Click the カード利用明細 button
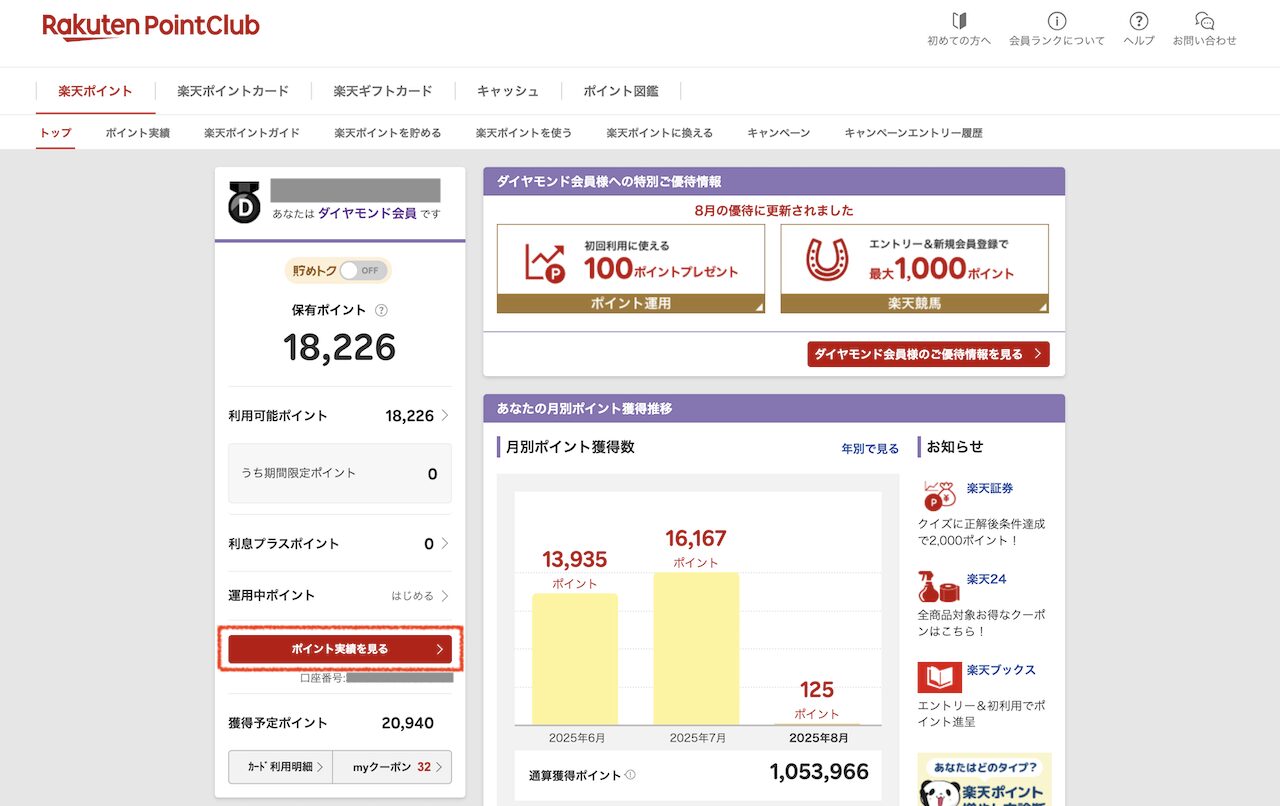Viewport: 1280px width, 806px height. (x=280, y=767)
